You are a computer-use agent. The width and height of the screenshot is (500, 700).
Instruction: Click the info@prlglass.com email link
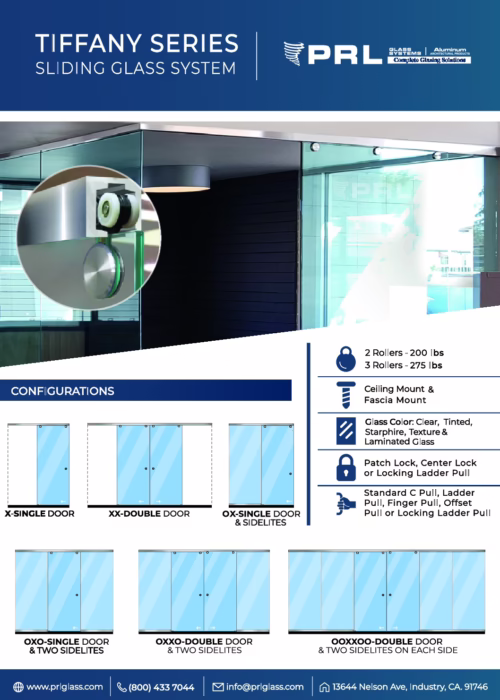tap(265, 687)
